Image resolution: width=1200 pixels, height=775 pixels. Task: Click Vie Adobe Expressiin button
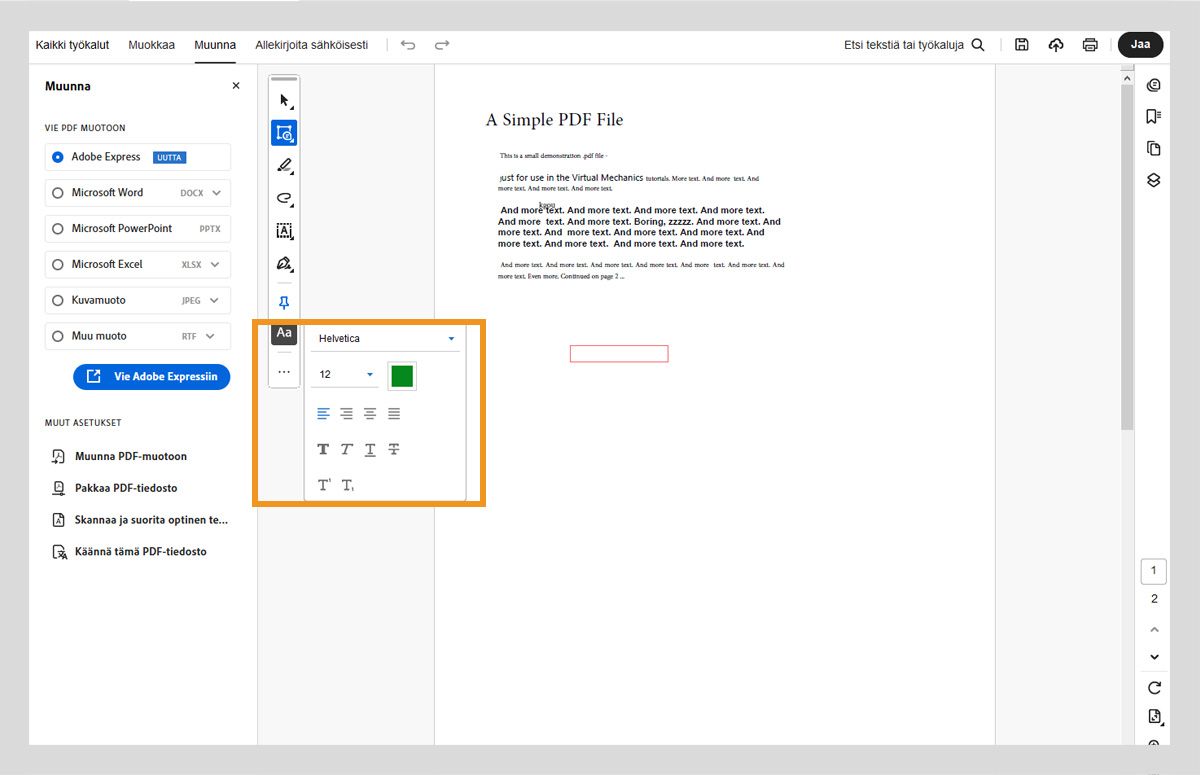coord(151,376)
